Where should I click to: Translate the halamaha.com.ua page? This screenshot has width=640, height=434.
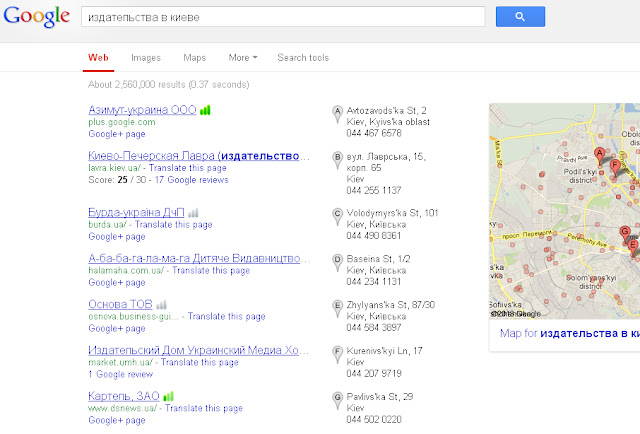[x=211, y=270]
